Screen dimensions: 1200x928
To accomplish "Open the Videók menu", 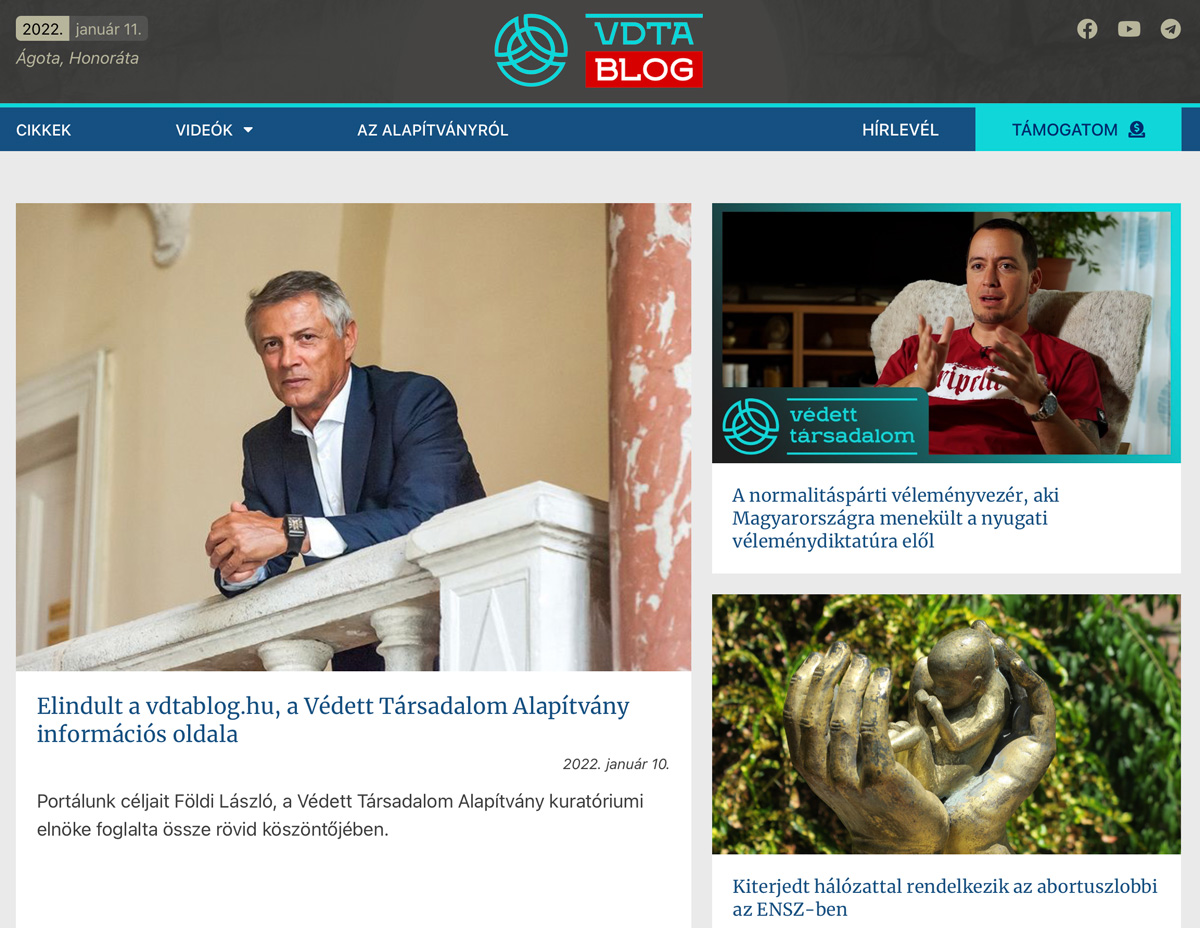I will click(x=214, y=130).
